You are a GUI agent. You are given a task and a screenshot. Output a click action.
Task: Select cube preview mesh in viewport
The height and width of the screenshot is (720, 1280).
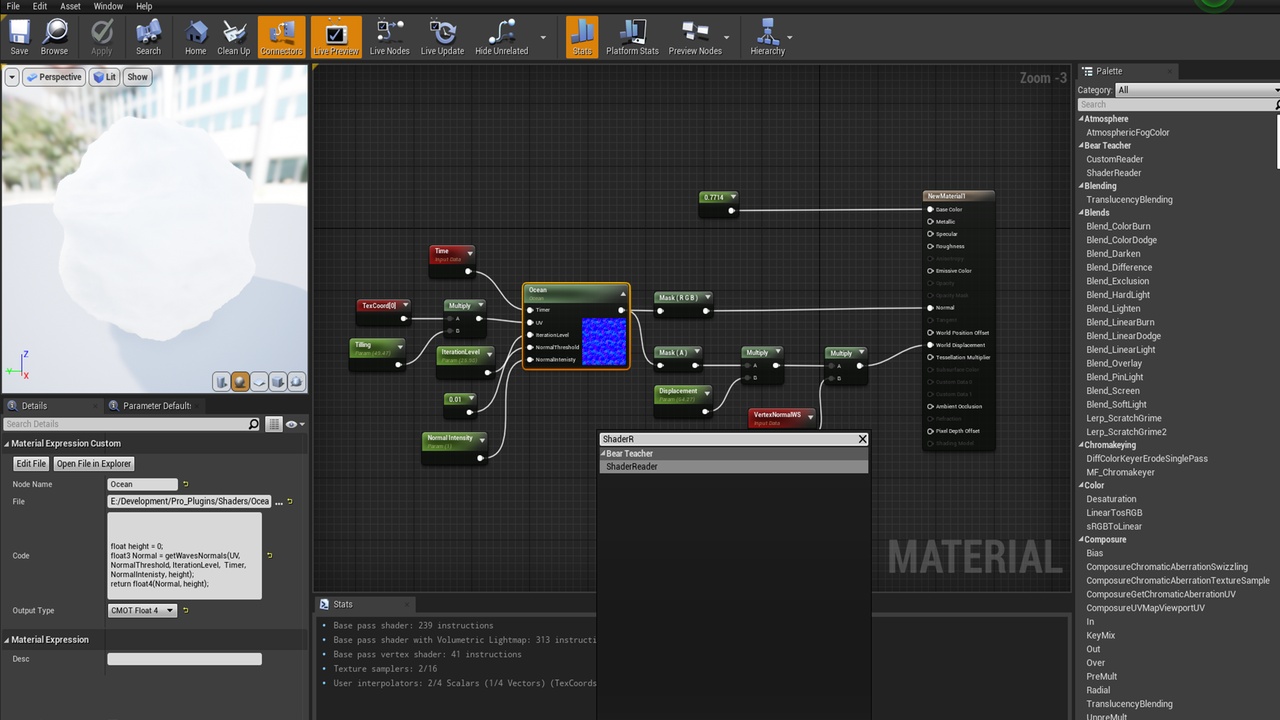[x=278, y=382]
